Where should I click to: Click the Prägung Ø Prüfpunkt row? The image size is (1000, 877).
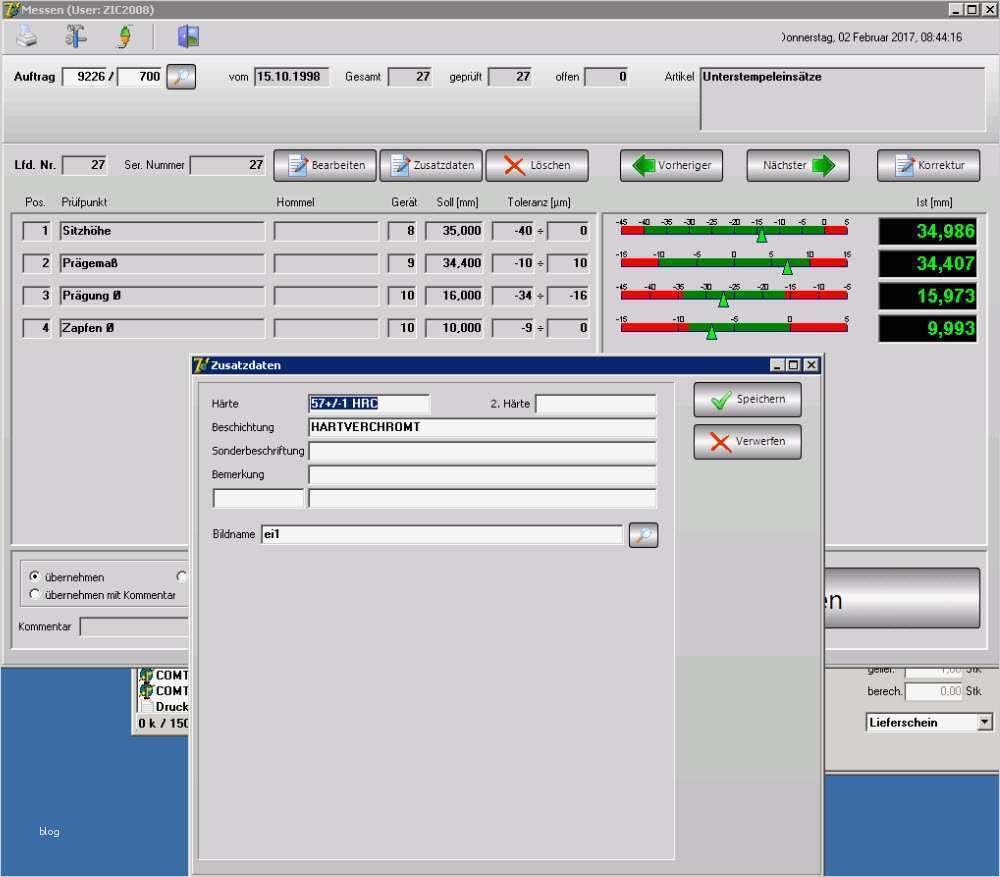click(x=162, y=296)
